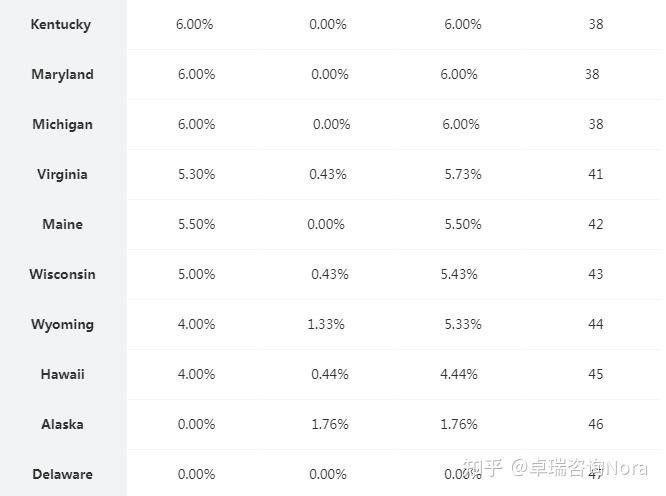Select the Maryland row label

coord(62,74)
